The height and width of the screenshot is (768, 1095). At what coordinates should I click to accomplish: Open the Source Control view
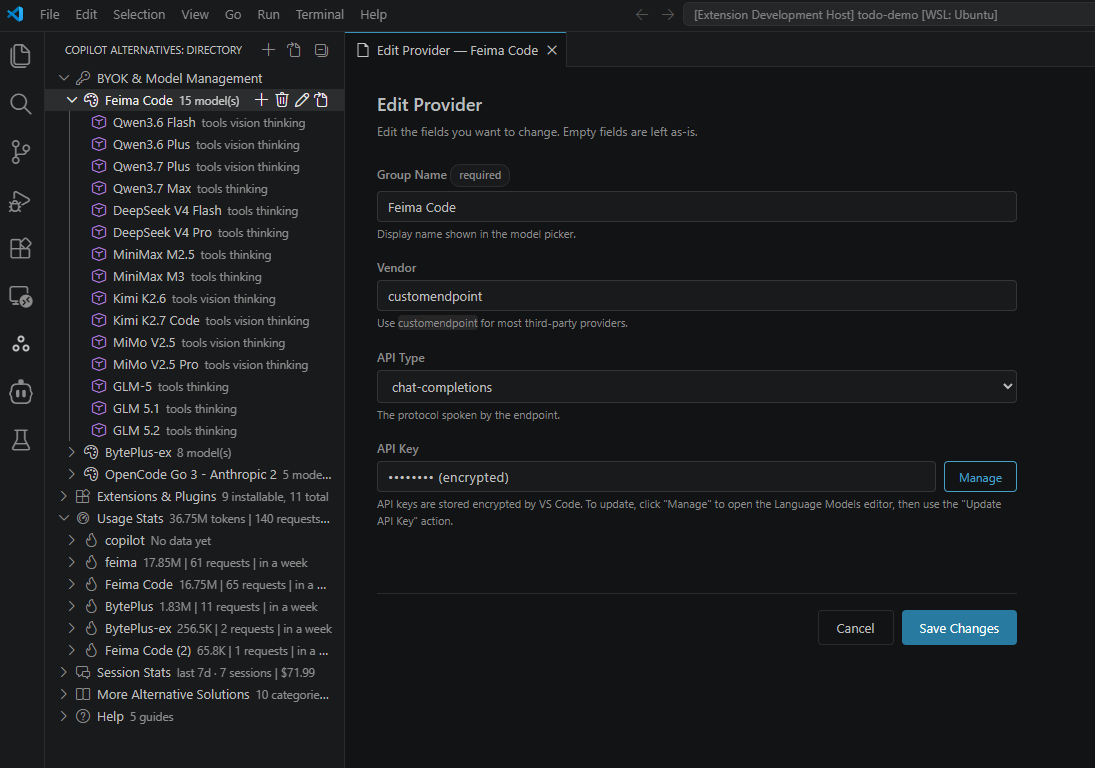21,152
